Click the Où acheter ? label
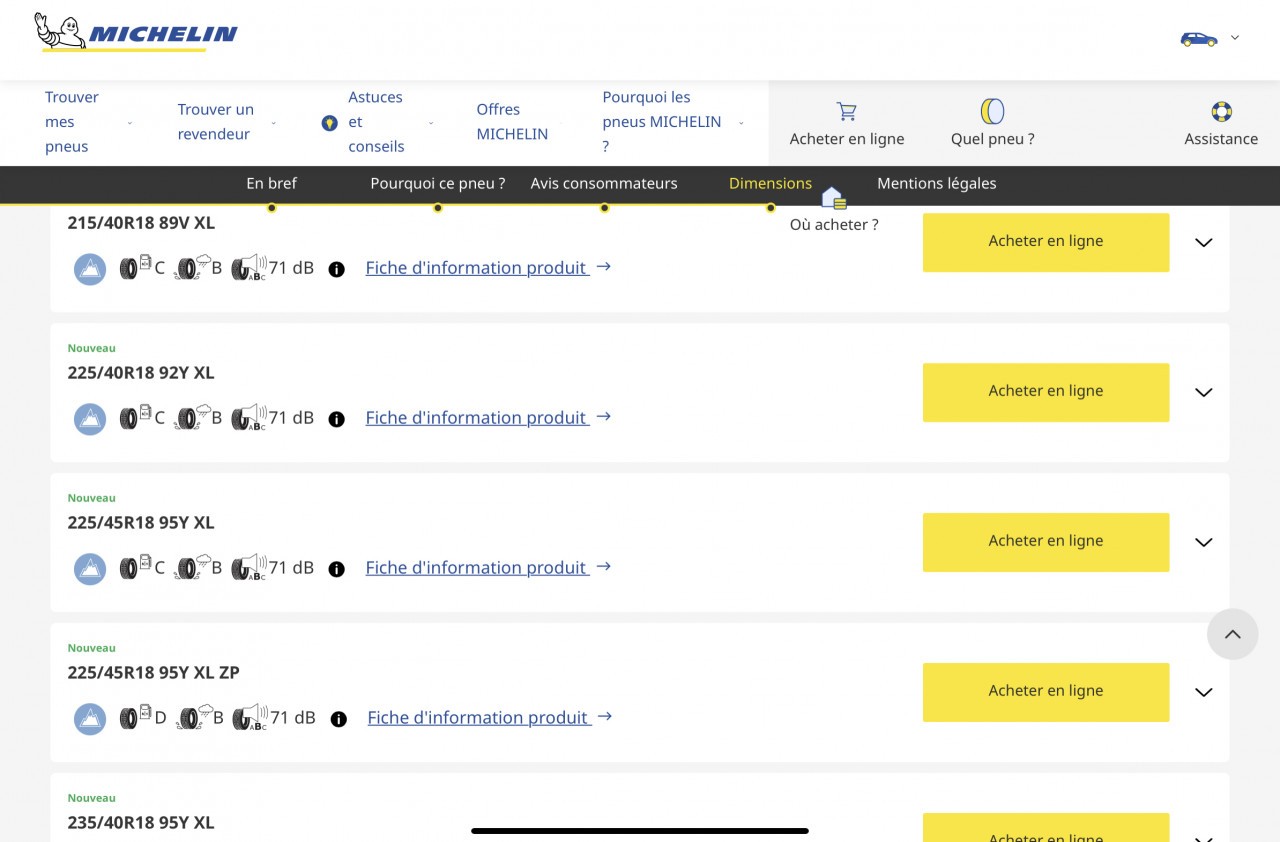Image resolution: width=1280 pixels, height=842 pixels. click(x=834, y=225)
